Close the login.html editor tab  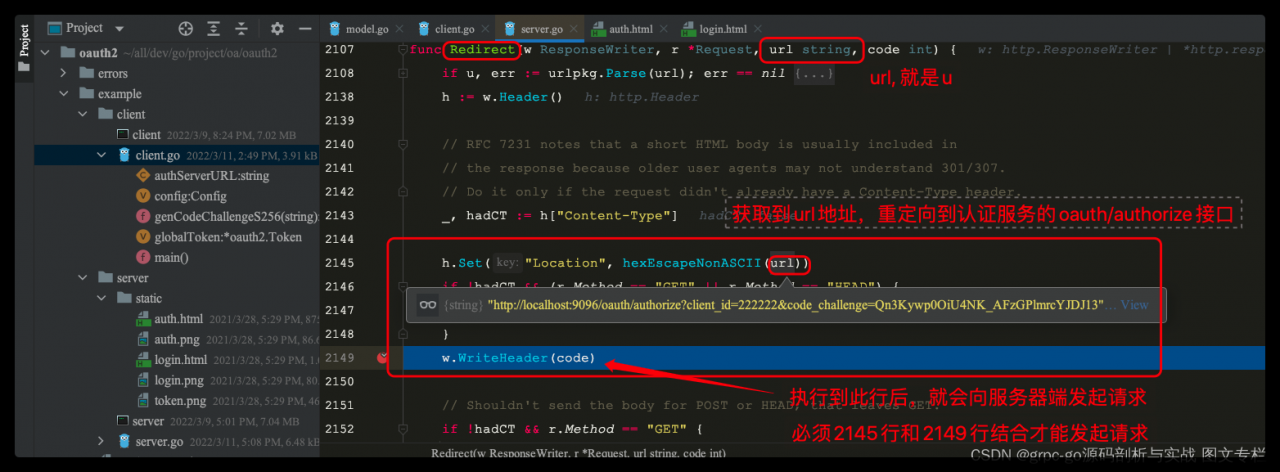tap(757, 30)
